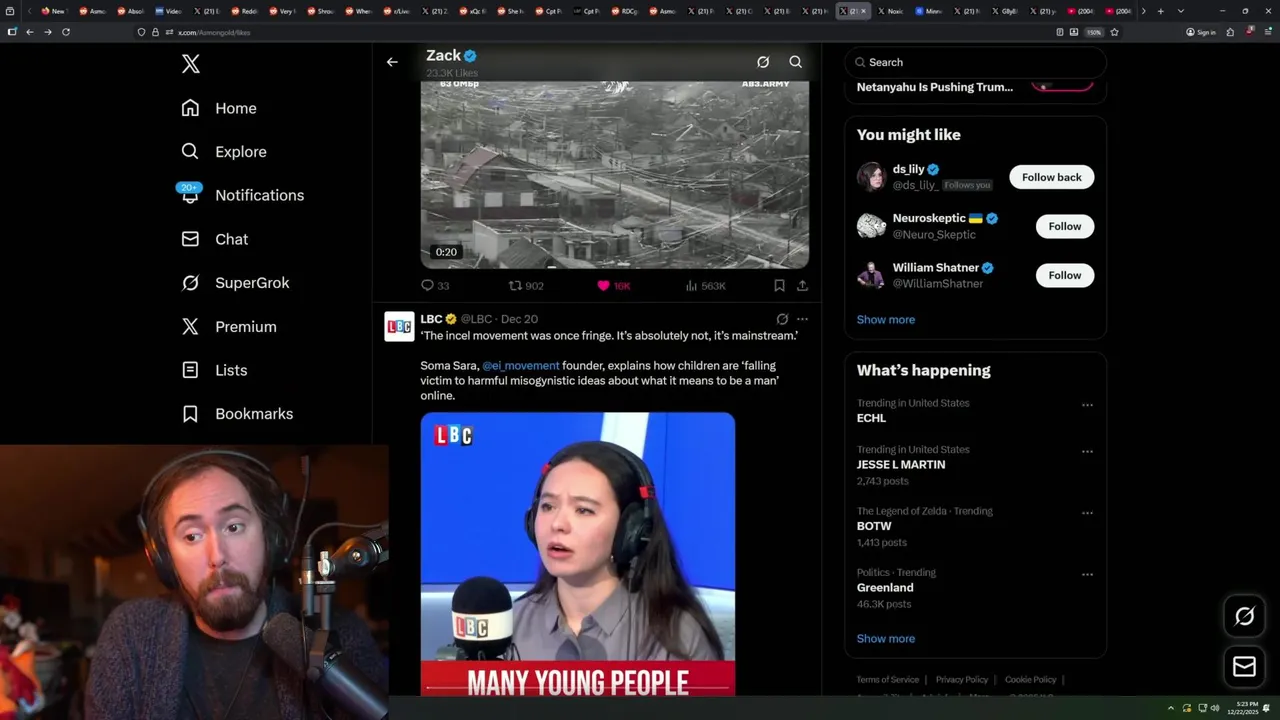Open Lists in the sidebar
Viewport: 1280px width, 720px height.
pyautogui.click(x=214, y=370)
